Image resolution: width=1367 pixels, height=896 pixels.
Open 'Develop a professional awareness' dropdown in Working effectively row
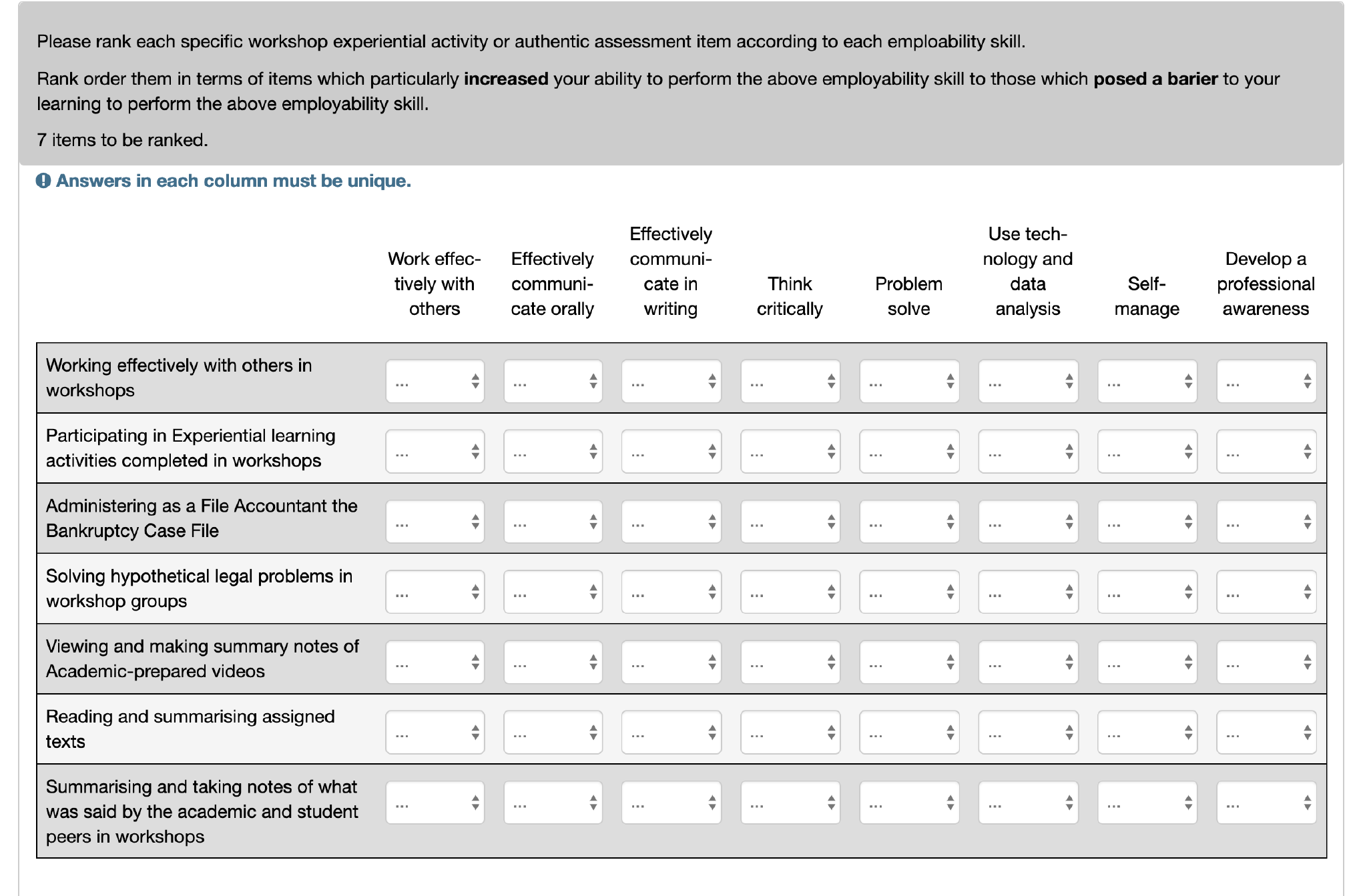(x=1266, y=382)
